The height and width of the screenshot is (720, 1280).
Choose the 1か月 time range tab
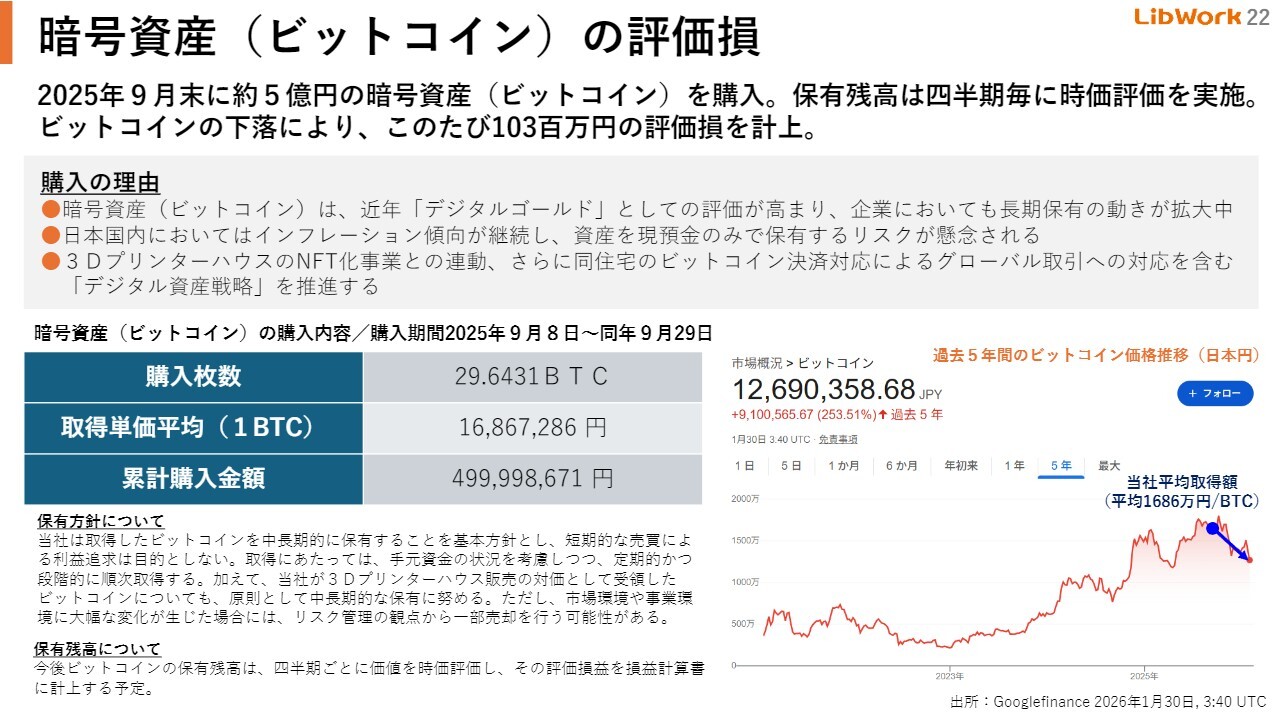click(844, 466)
